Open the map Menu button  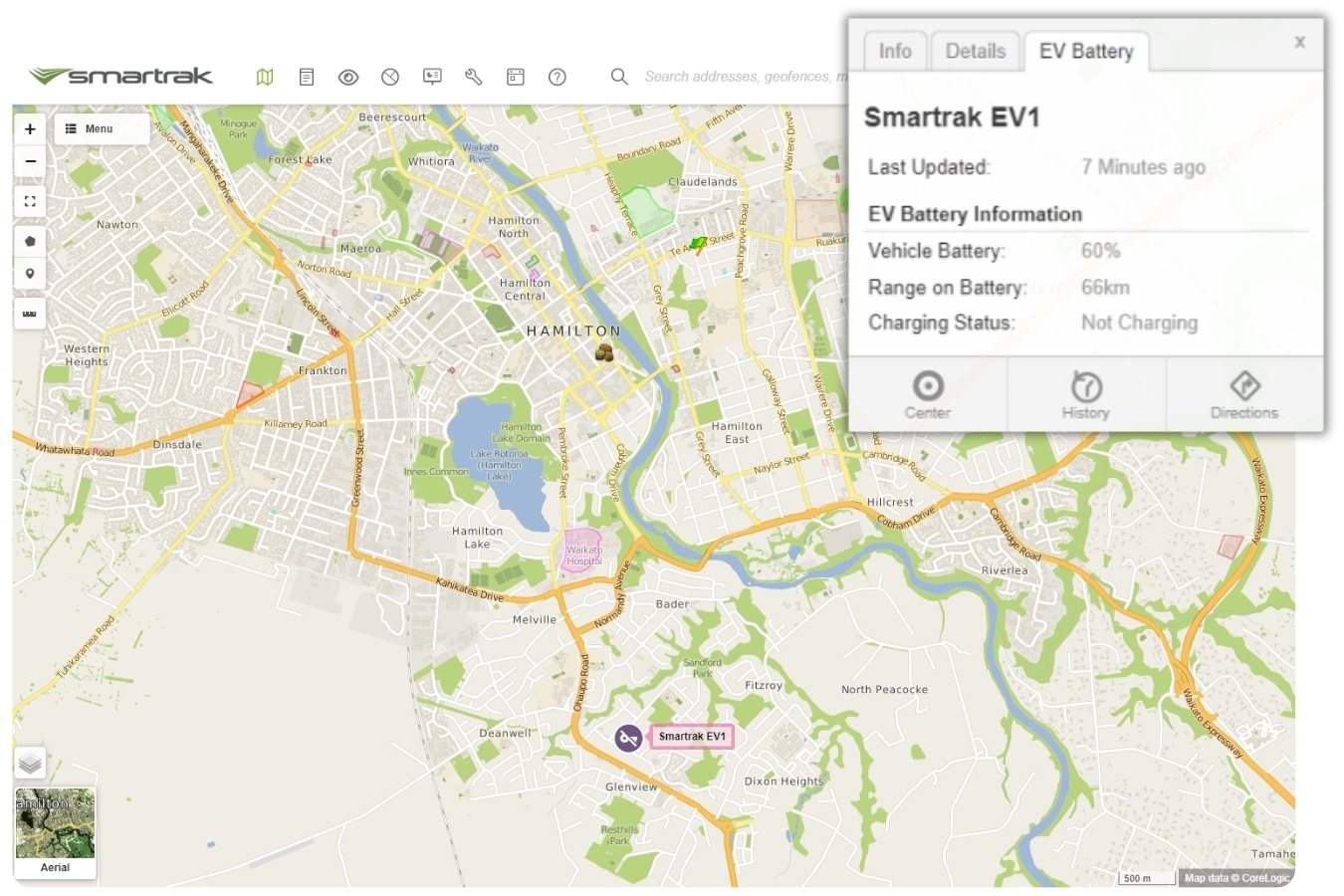102,128
